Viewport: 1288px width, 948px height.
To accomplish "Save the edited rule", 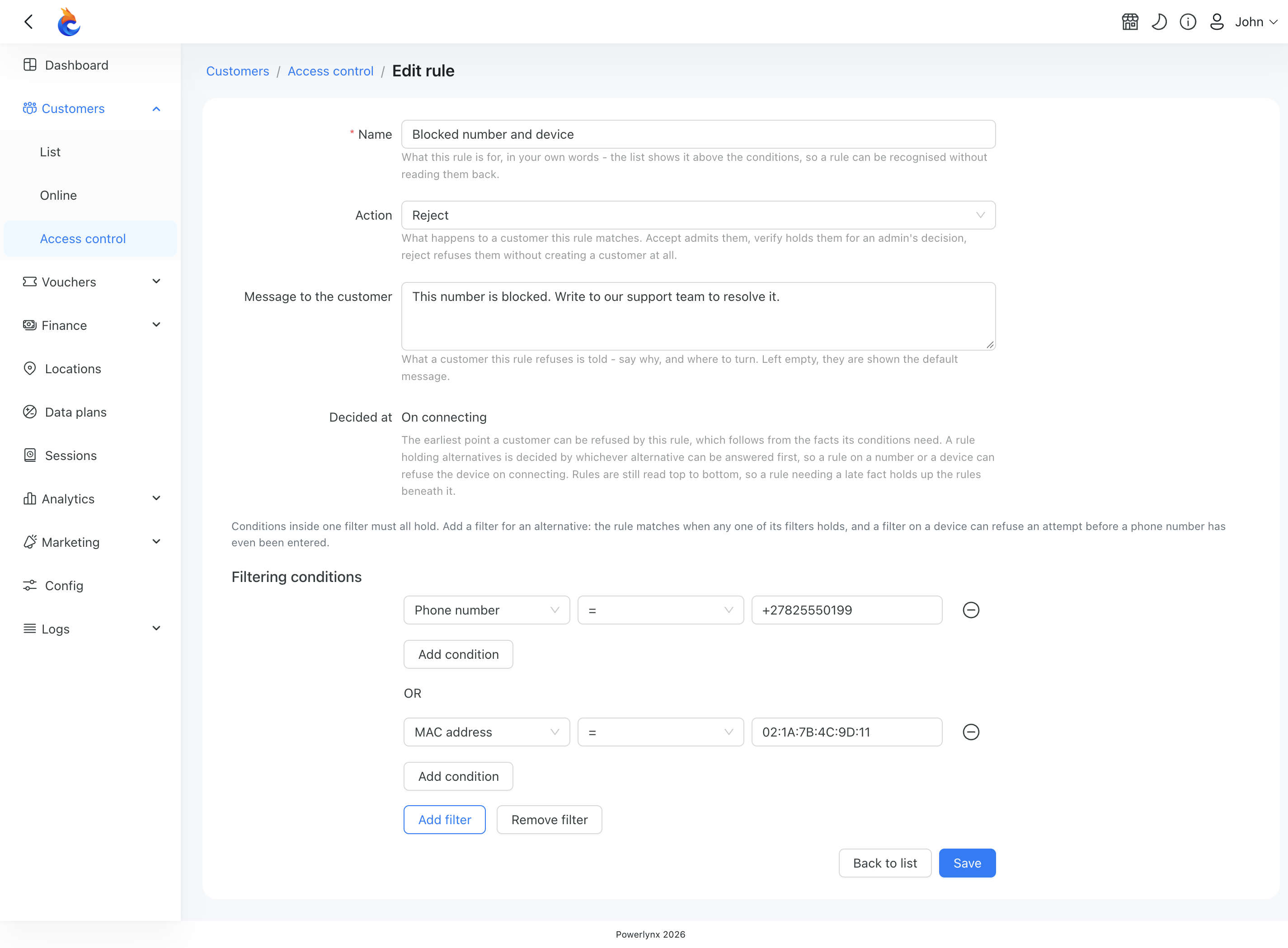I will click(x=967, y=863).
